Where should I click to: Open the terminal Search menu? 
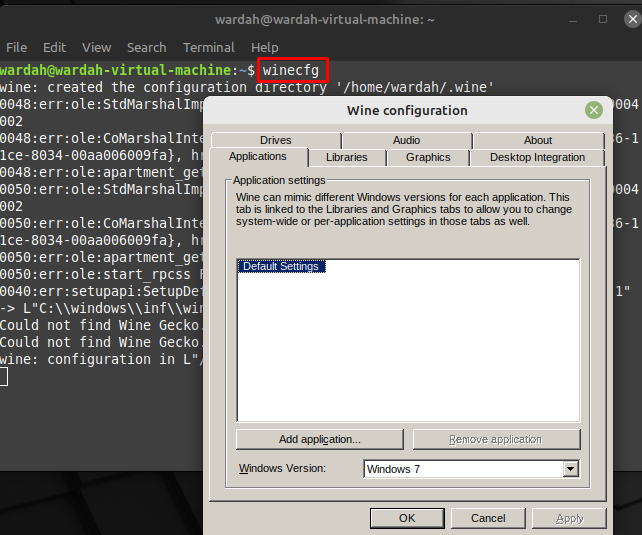point(147,47)
